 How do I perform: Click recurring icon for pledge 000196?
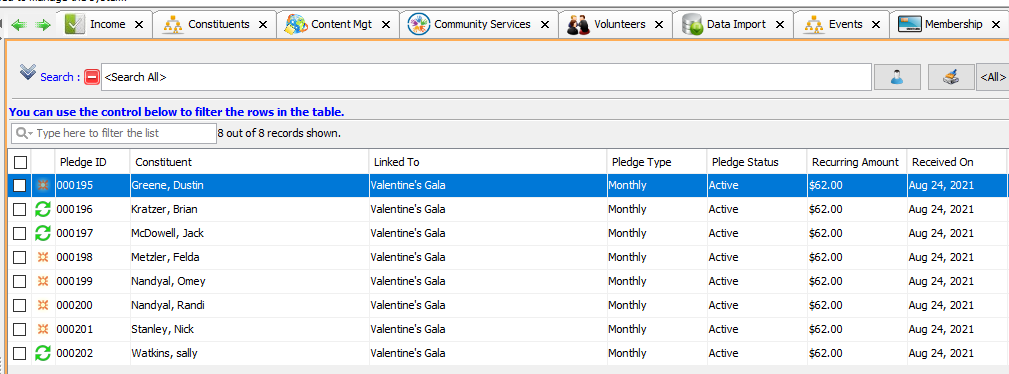coord(43,209)
